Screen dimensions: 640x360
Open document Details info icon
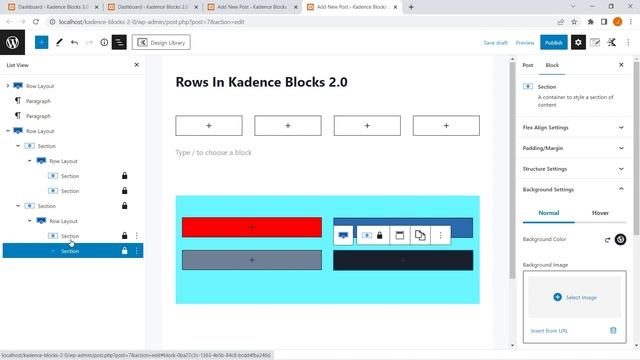104,42
